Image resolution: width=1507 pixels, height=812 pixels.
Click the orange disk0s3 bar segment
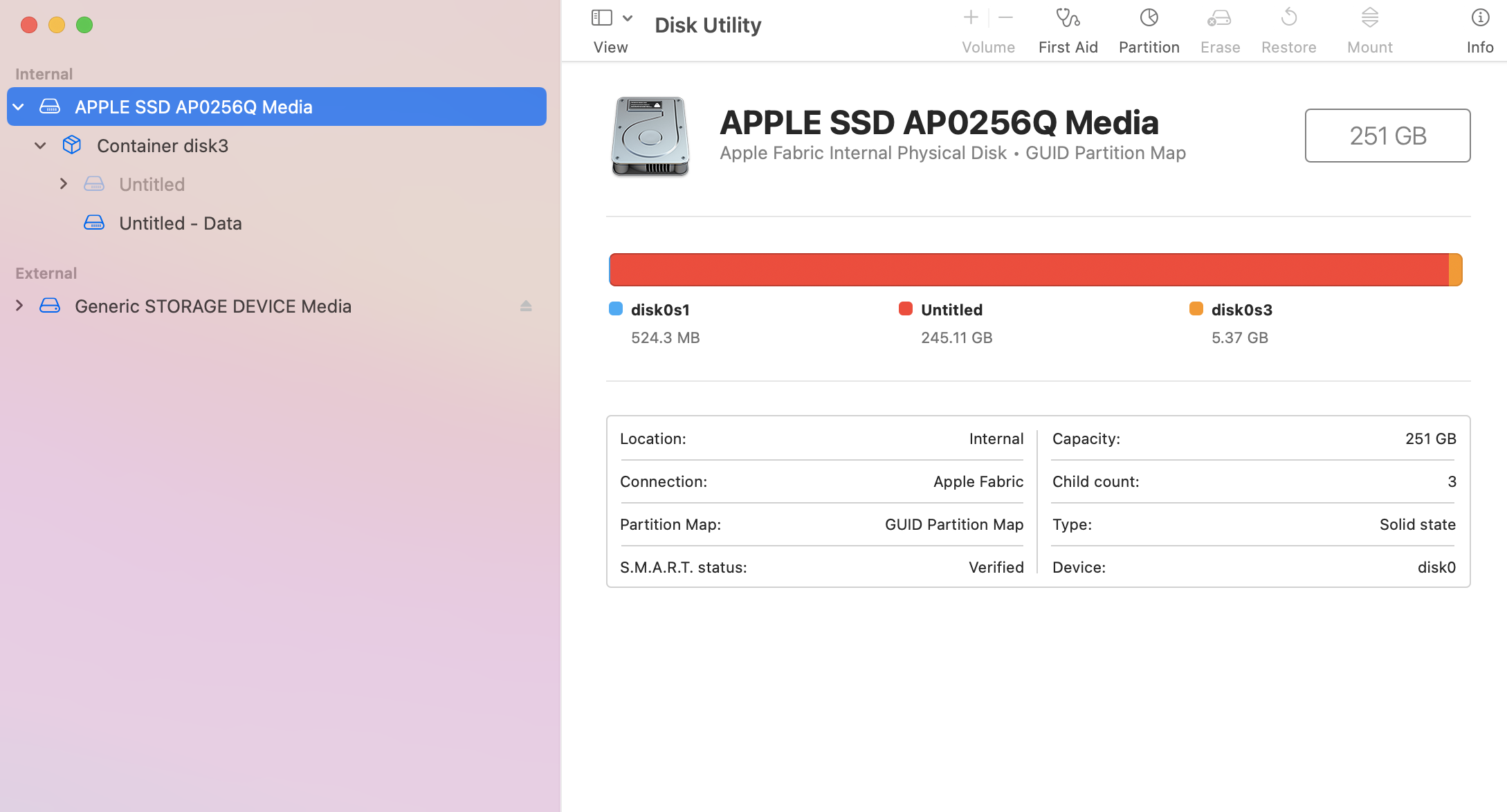[x=1455, y=270]
